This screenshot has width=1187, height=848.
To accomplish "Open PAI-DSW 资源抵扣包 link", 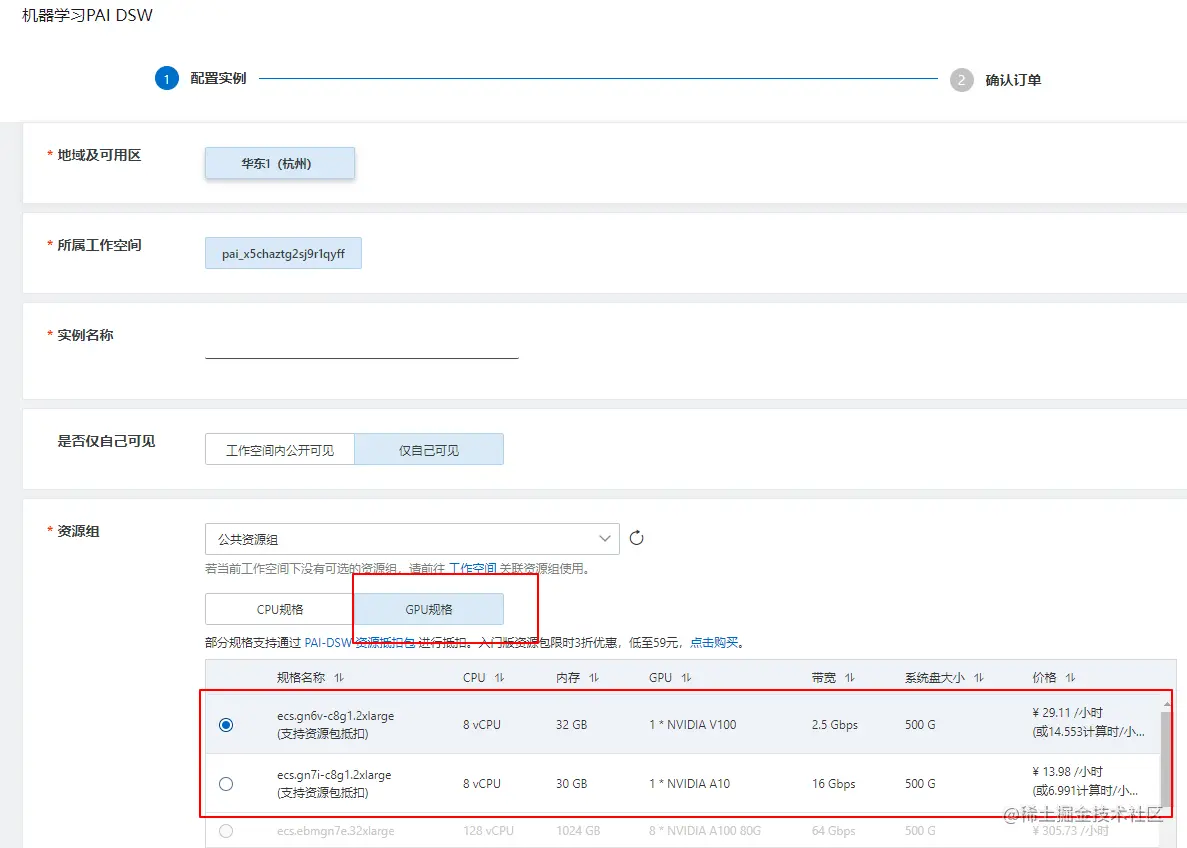I will pos(360,643).
